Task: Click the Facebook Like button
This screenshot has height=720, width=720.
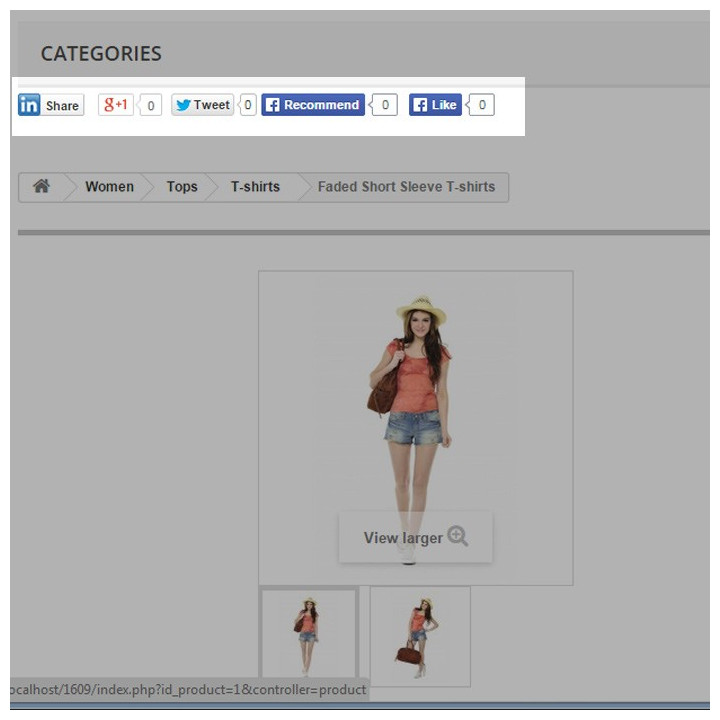Action: coord(435,105)
